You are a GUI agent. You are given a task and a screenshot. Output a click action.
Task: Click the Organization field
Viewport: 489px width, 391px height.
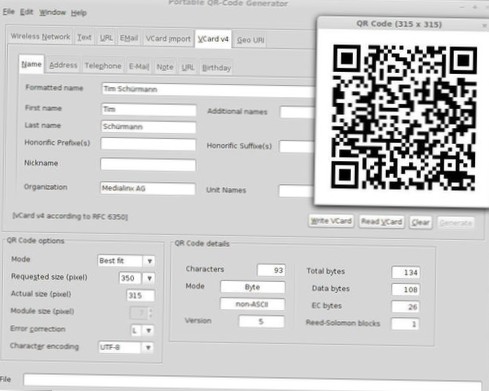coord(148,188)
